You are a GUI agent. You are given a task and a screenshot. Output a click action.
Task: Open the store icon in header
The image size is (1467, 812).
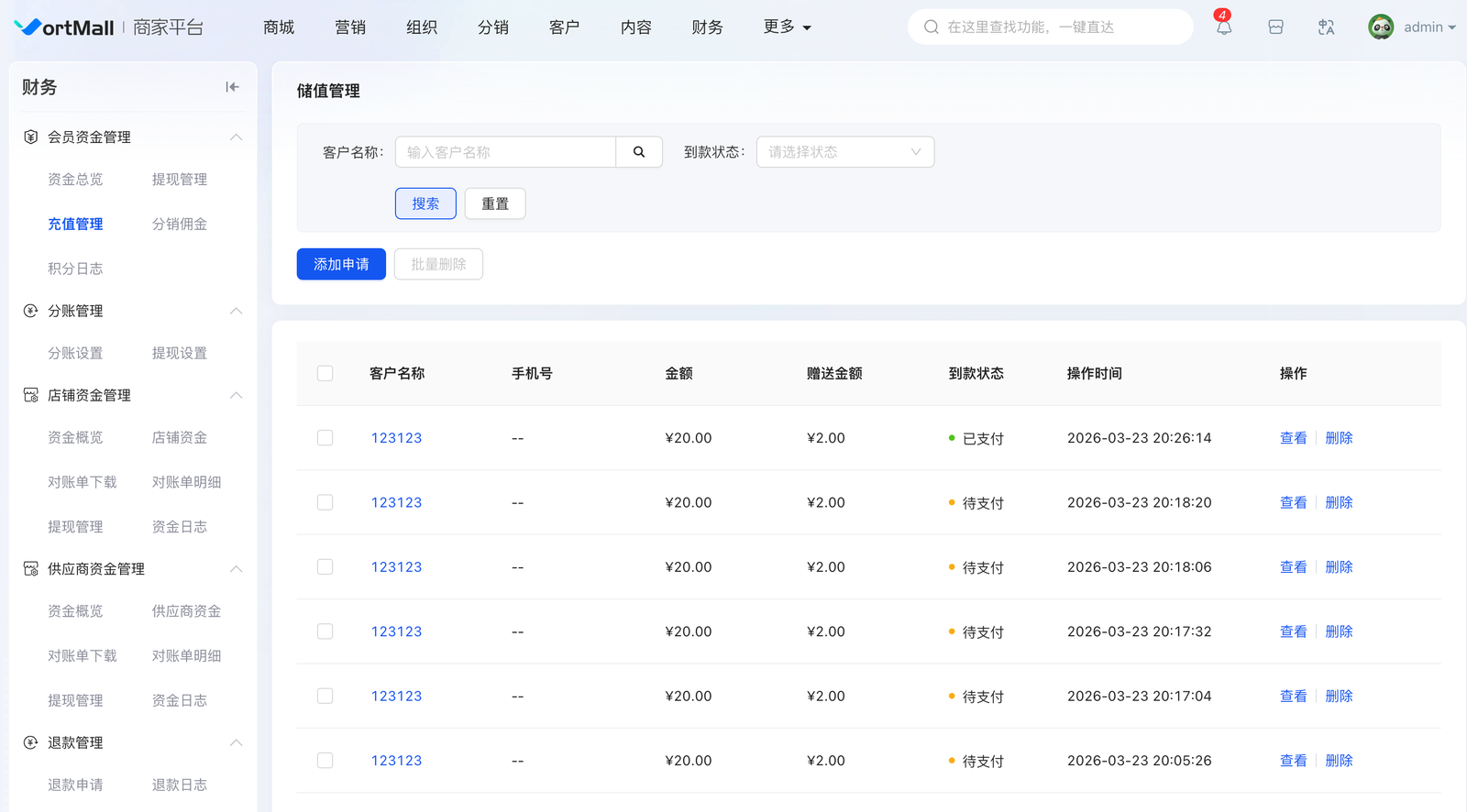coord(1275,27)
